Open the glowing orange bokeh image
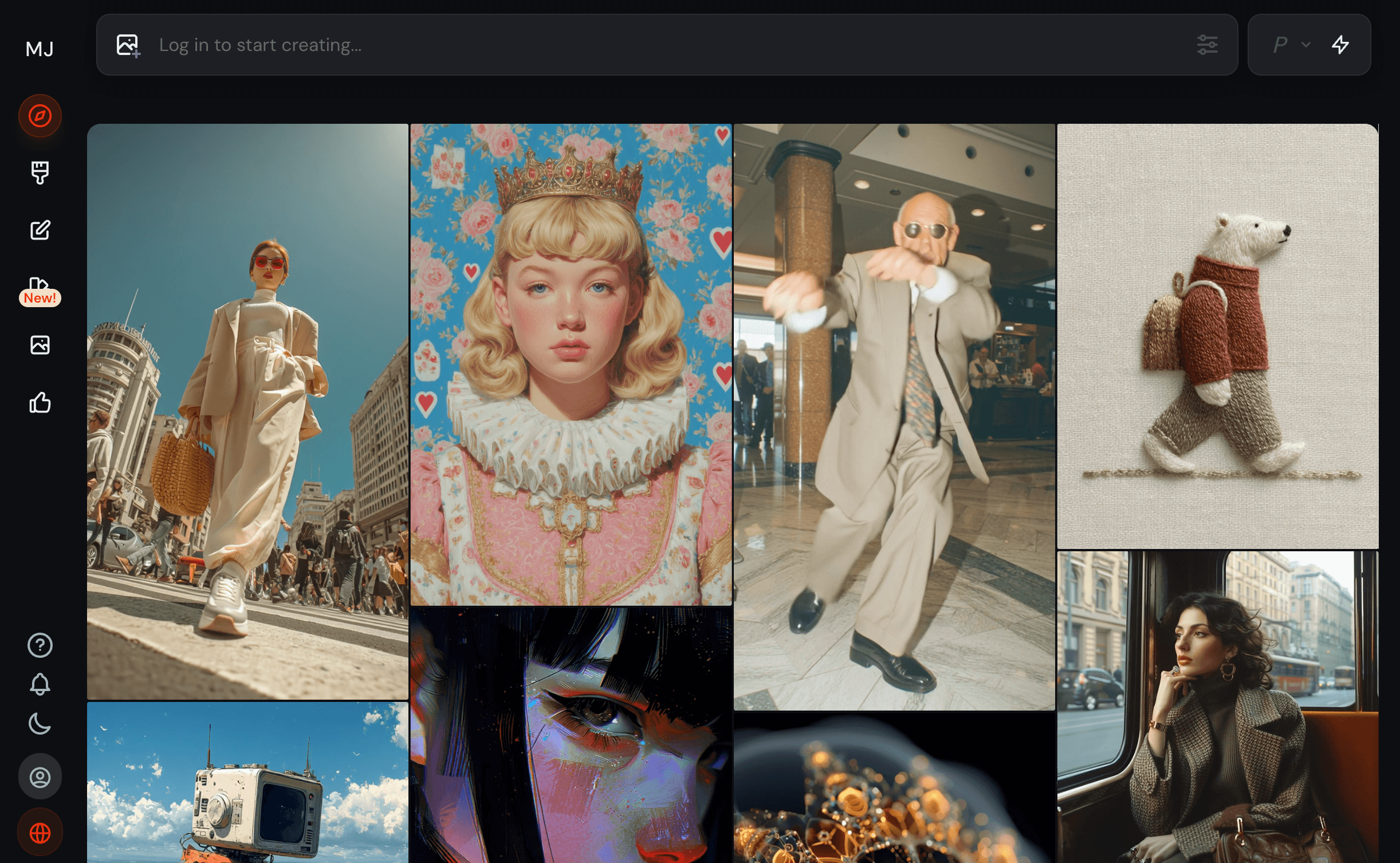This screenshot has width=1400, height=863. coord(894,788)
